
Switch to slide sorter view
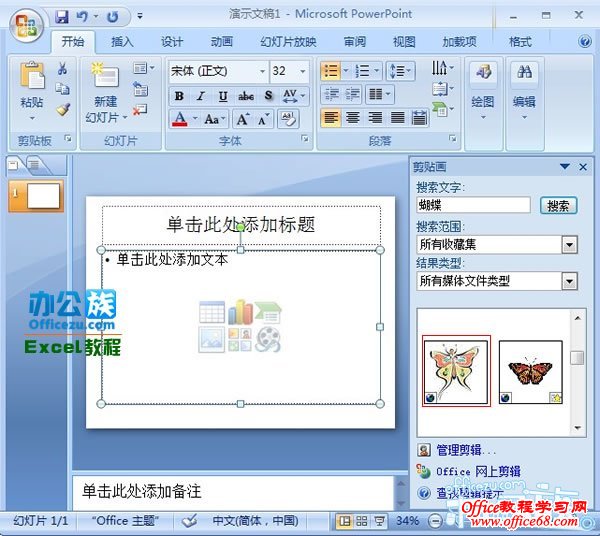click(362, 521)
